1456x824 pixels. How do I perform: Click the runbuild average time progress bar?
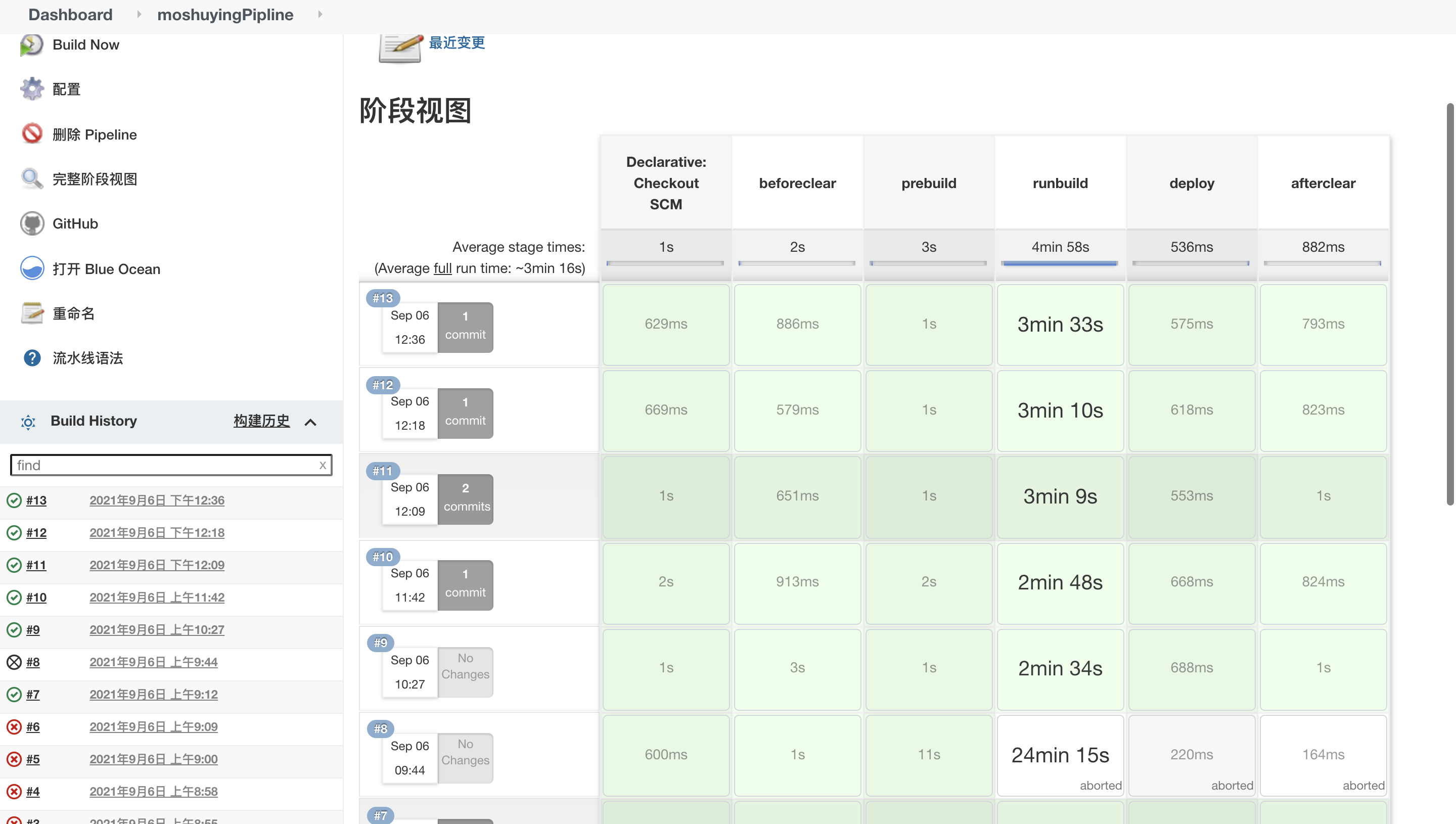coord(1059,263)
